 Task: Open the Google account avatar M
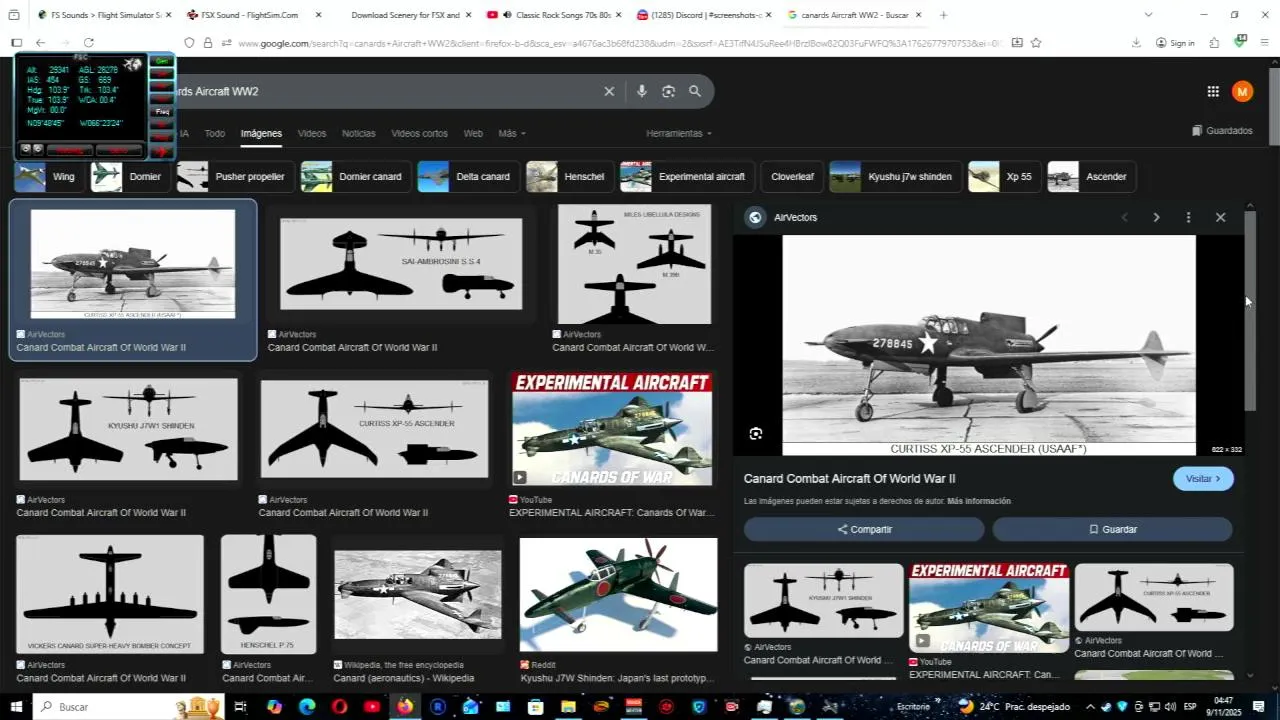click(1242, 91)
